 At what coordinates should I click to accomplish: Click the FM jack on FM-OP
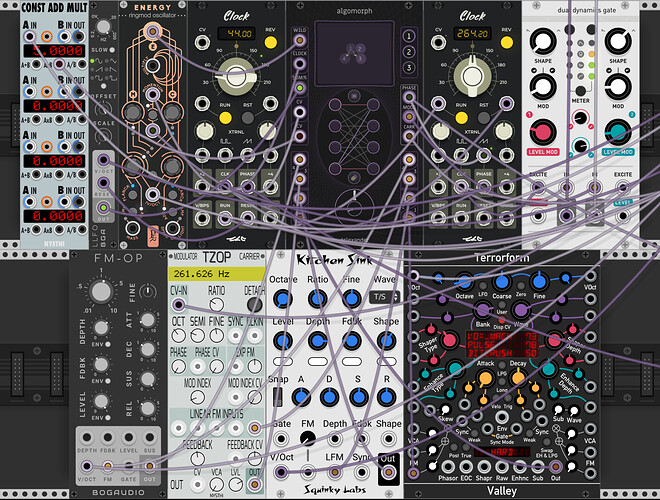click(x=108, y=466)
